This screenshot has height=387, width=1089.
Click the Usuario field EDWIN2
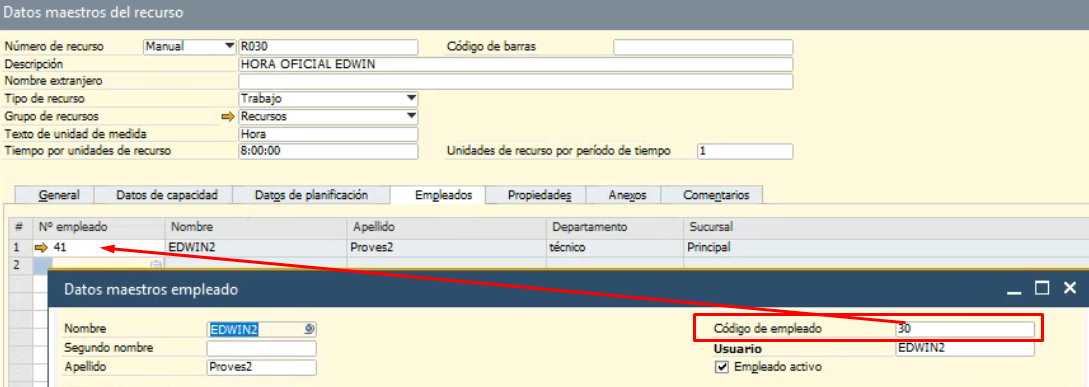click(965, 348)
